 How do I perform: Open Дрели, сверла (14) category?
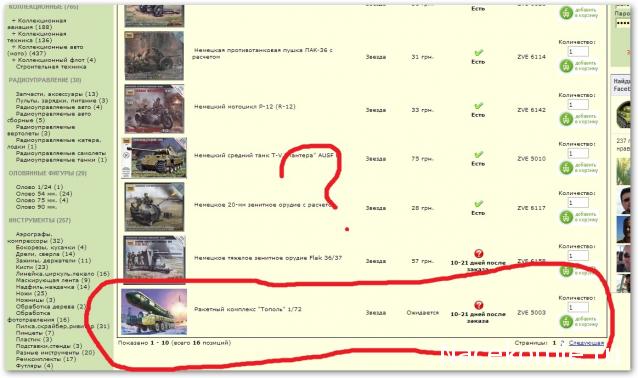pyautogui.click(x=45, y=254)
